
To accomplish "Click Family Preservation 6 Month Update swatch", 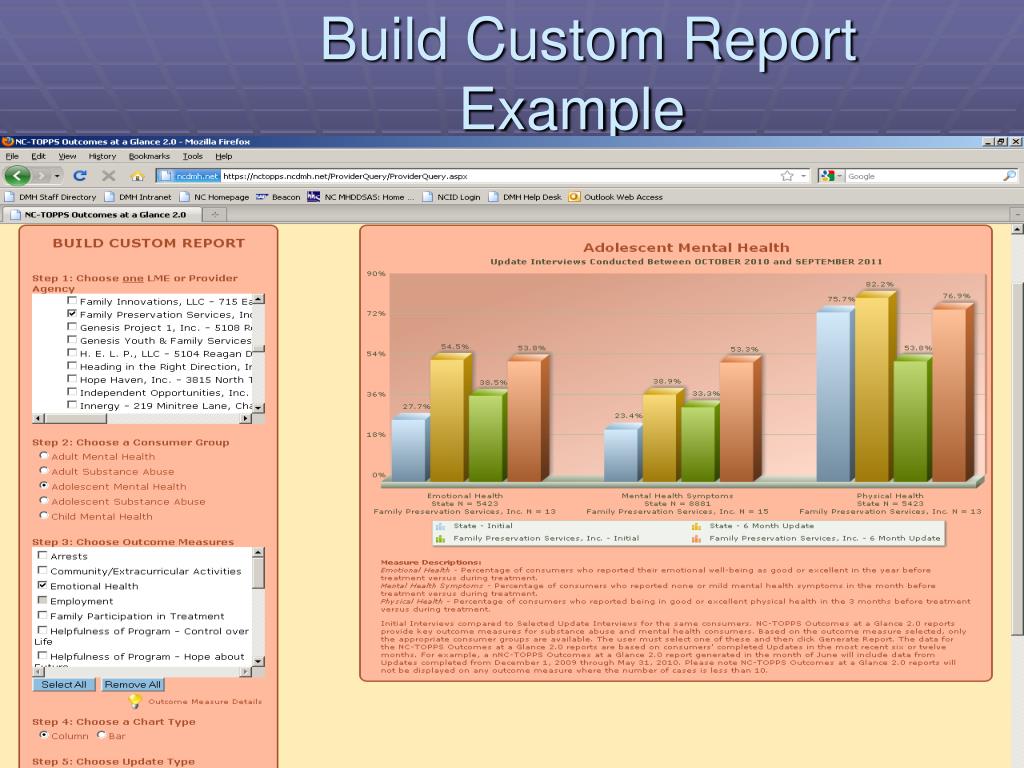I will [x=696, y=539].
